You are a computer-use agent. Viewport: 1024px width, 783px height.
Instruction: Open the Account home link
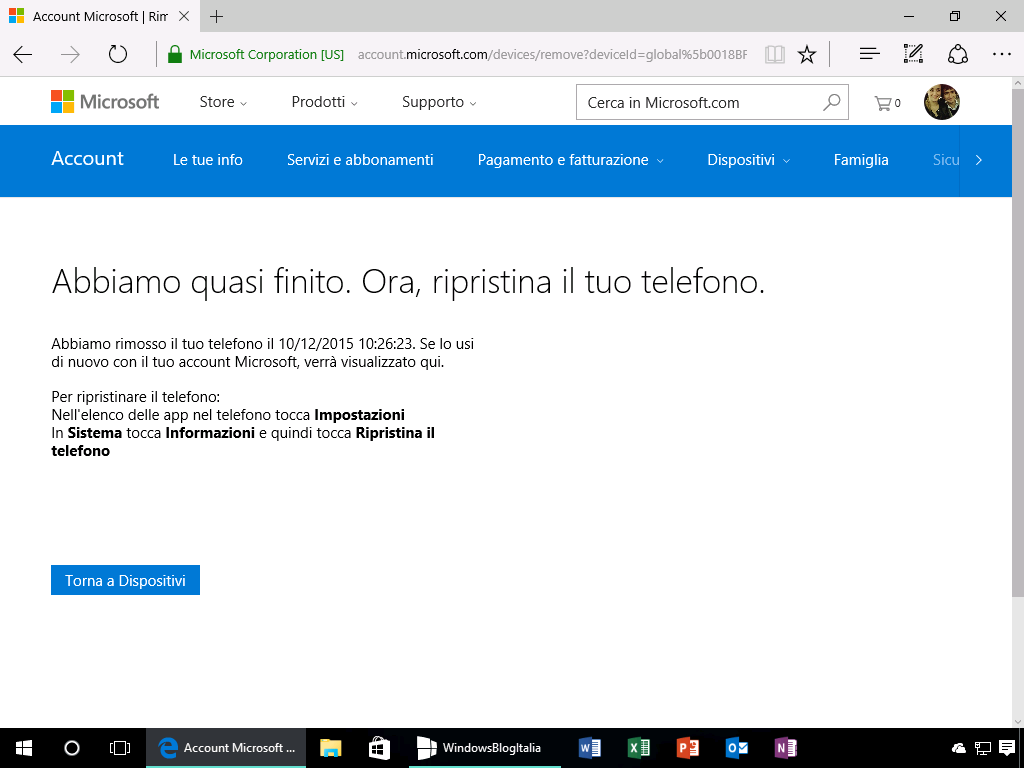(88, 159)
